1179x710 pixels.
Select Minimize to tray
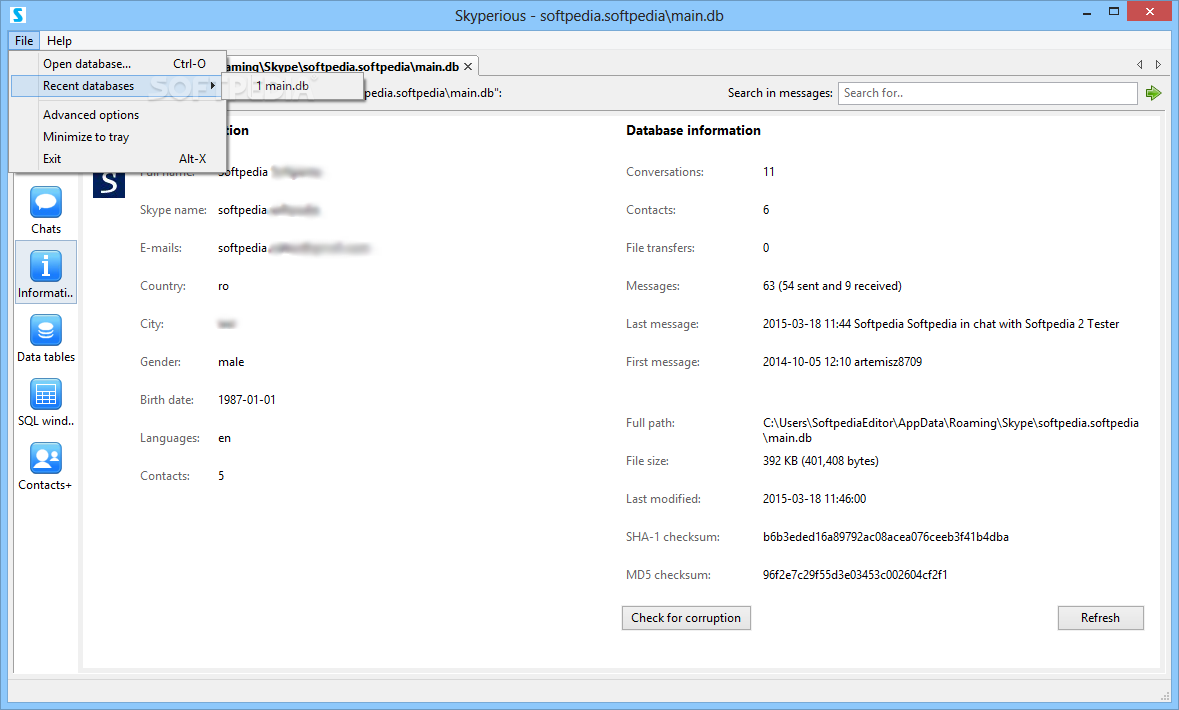click(x=119, y=137)
